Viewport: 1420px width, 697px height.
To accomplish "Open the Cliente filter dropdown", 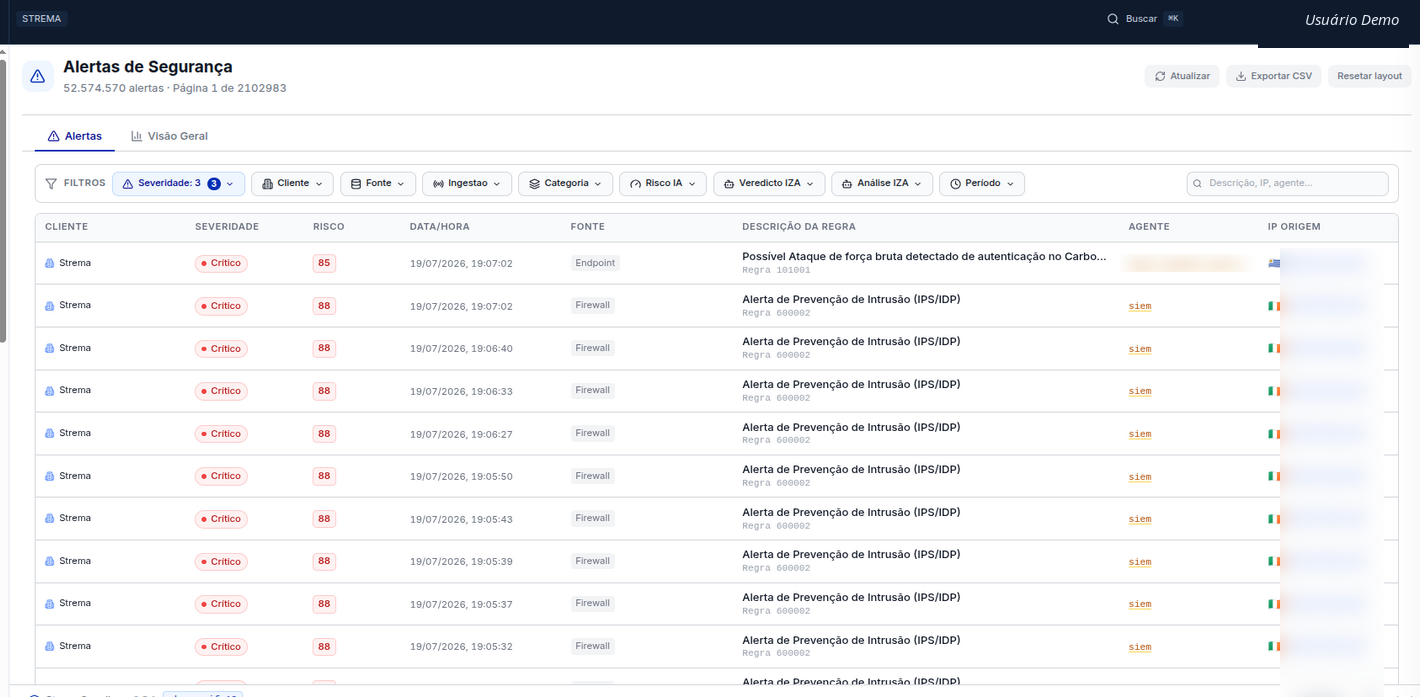I will [292, 184].
